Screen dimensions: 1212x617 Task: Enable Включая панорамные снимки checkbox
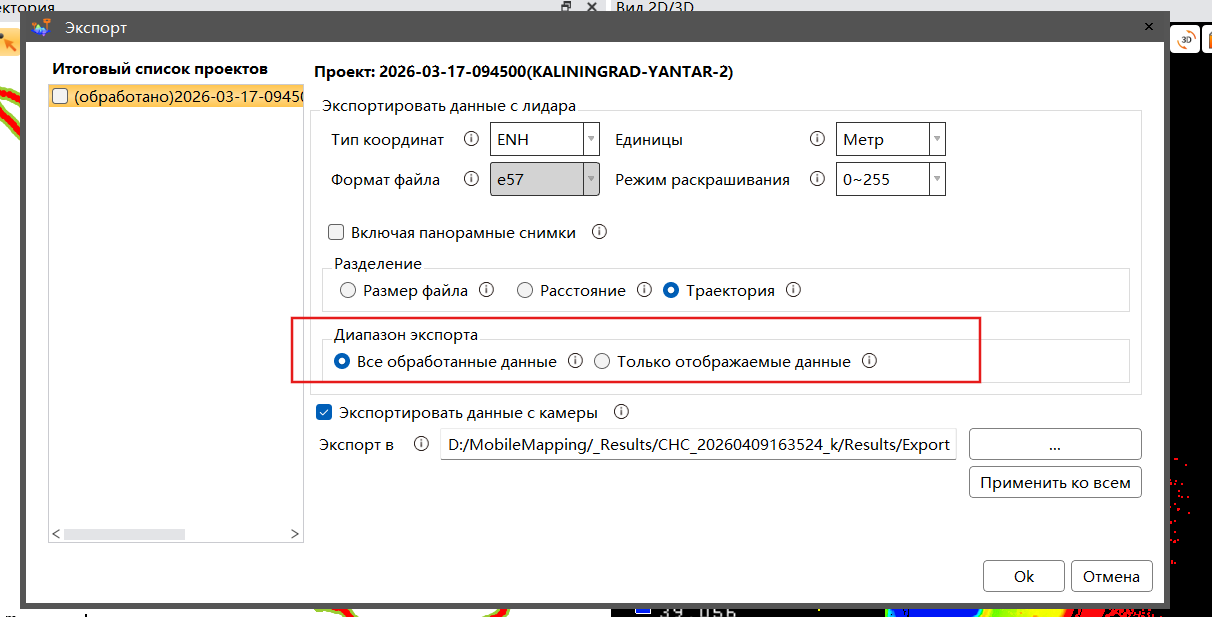[336, 232]
